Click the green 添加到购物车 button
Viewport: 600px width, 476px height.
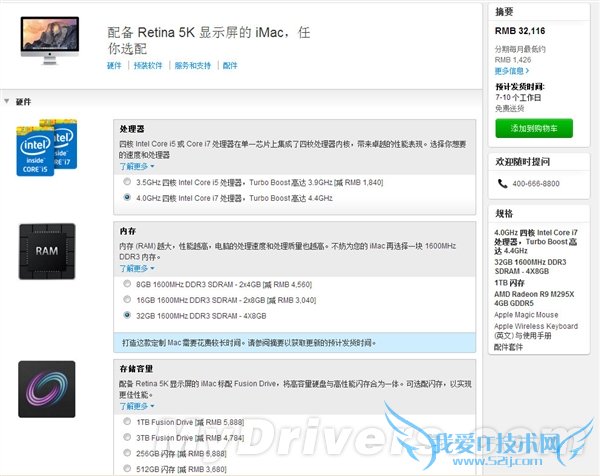click(534, 128)
